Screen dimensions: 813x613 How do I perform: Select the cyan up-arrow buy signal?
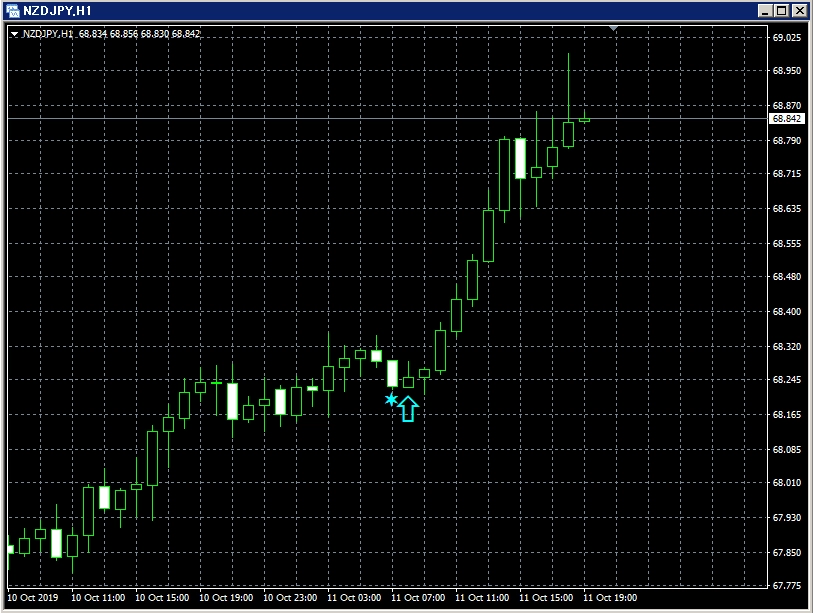click(x=409, y=409)
